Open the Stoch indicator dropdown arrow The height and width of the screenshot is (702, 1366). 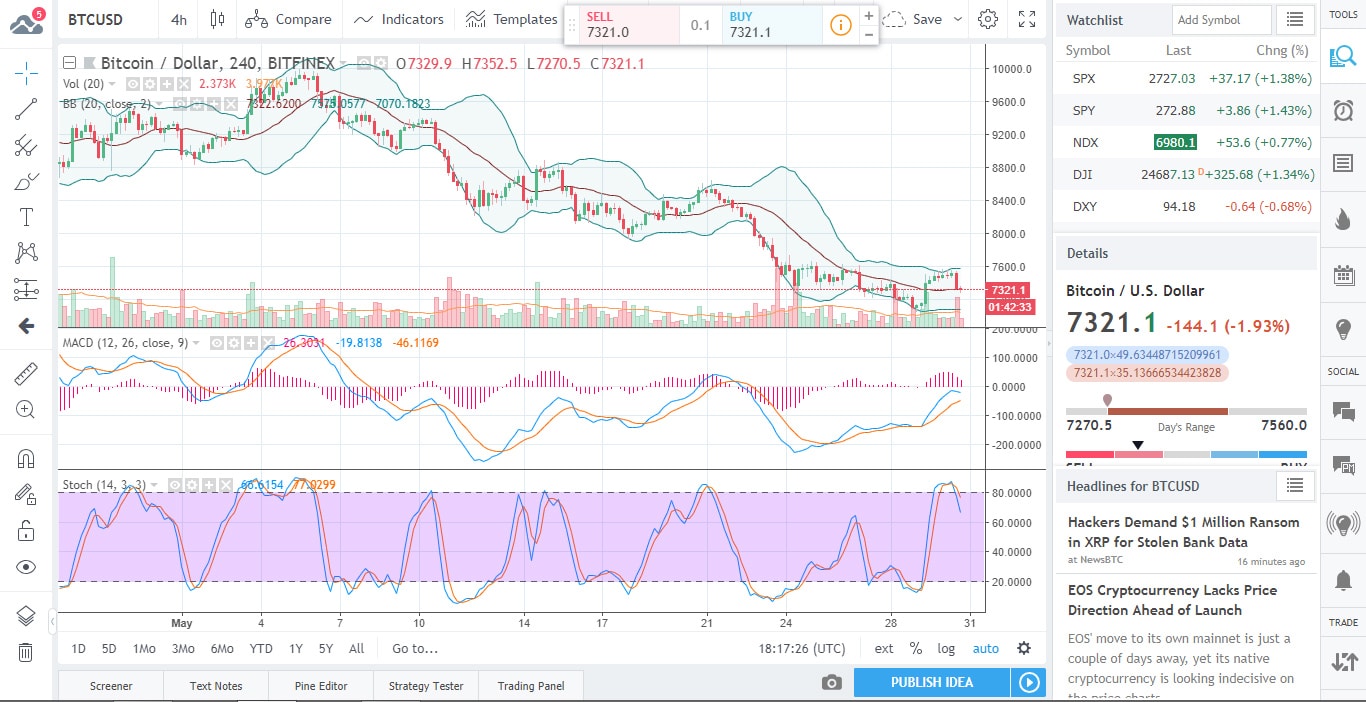click(155, 485)
